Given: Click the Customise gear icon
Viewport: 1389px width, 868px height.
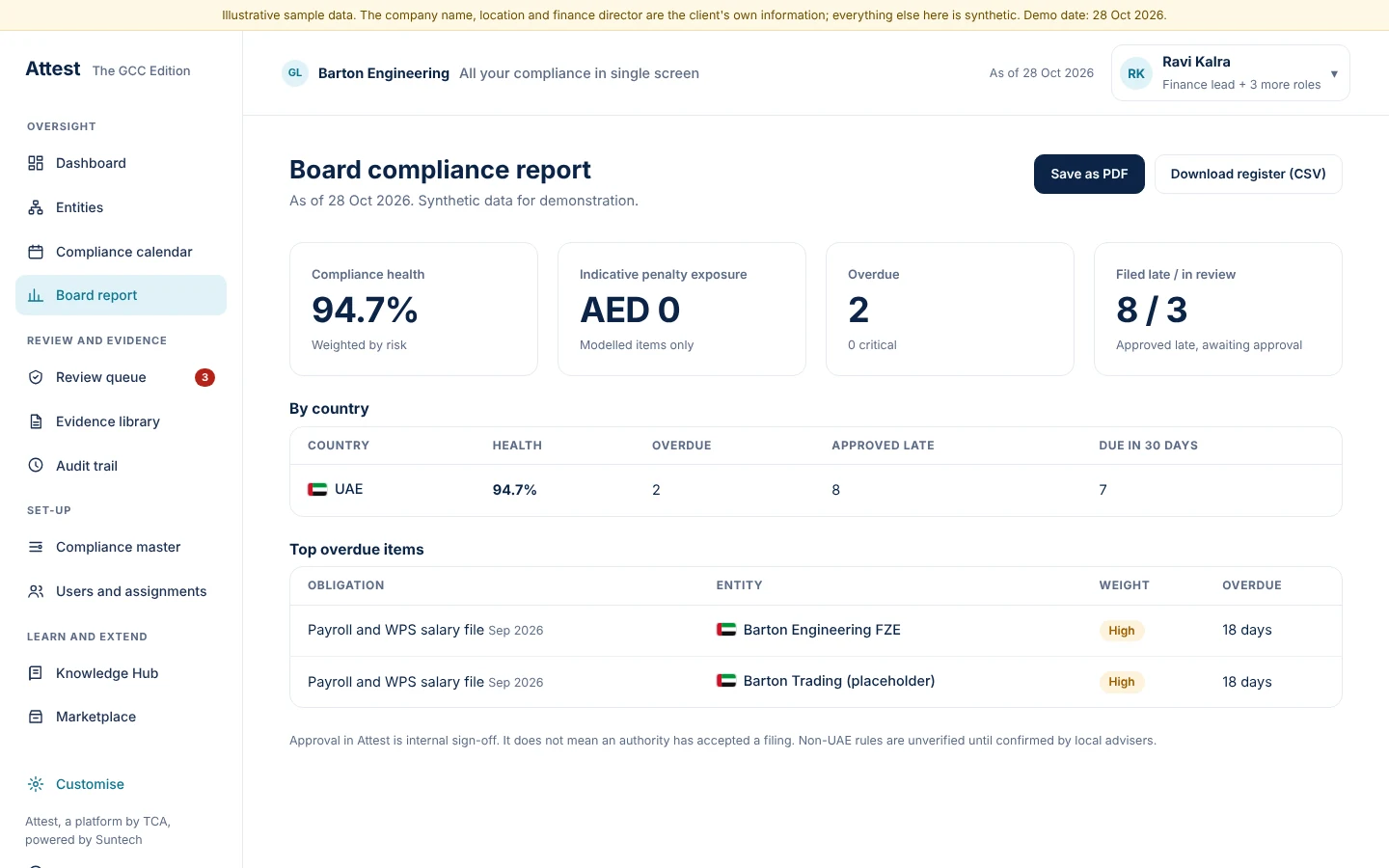Looking at the screenshot, I should coord(36,784).
